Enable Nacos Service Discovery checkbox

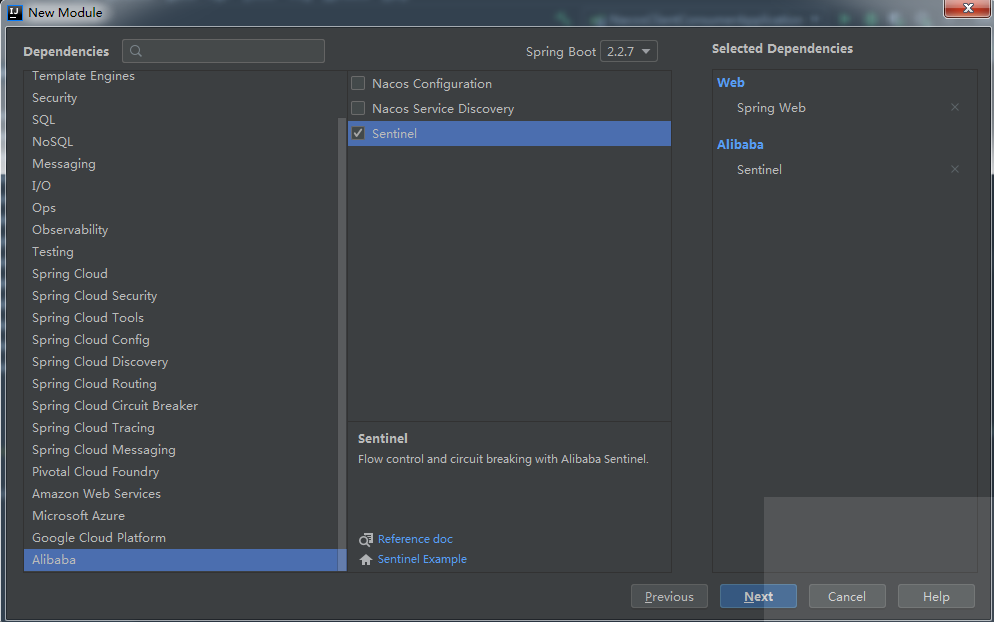358,108
